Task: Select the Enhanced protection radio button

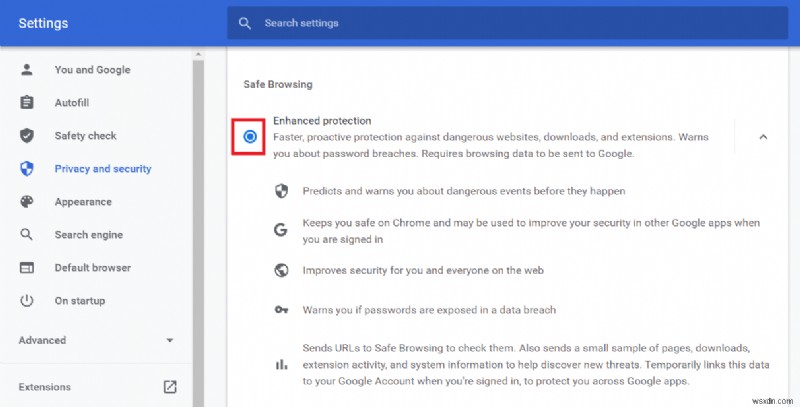Action: pos(249,137)
